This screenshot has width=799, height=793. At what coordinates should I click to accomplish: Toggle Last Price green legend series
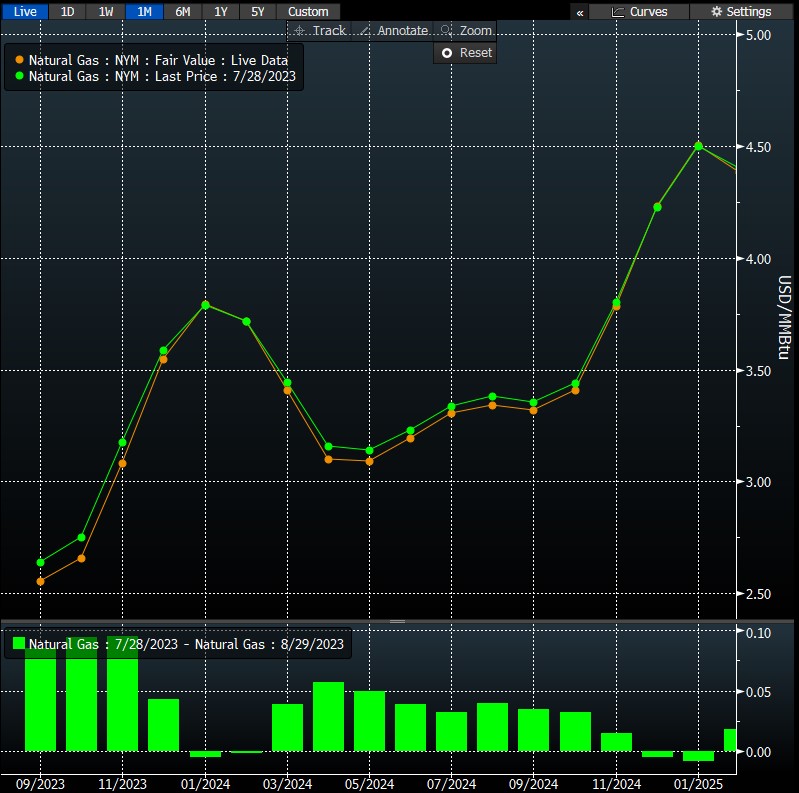pos(20,75)
